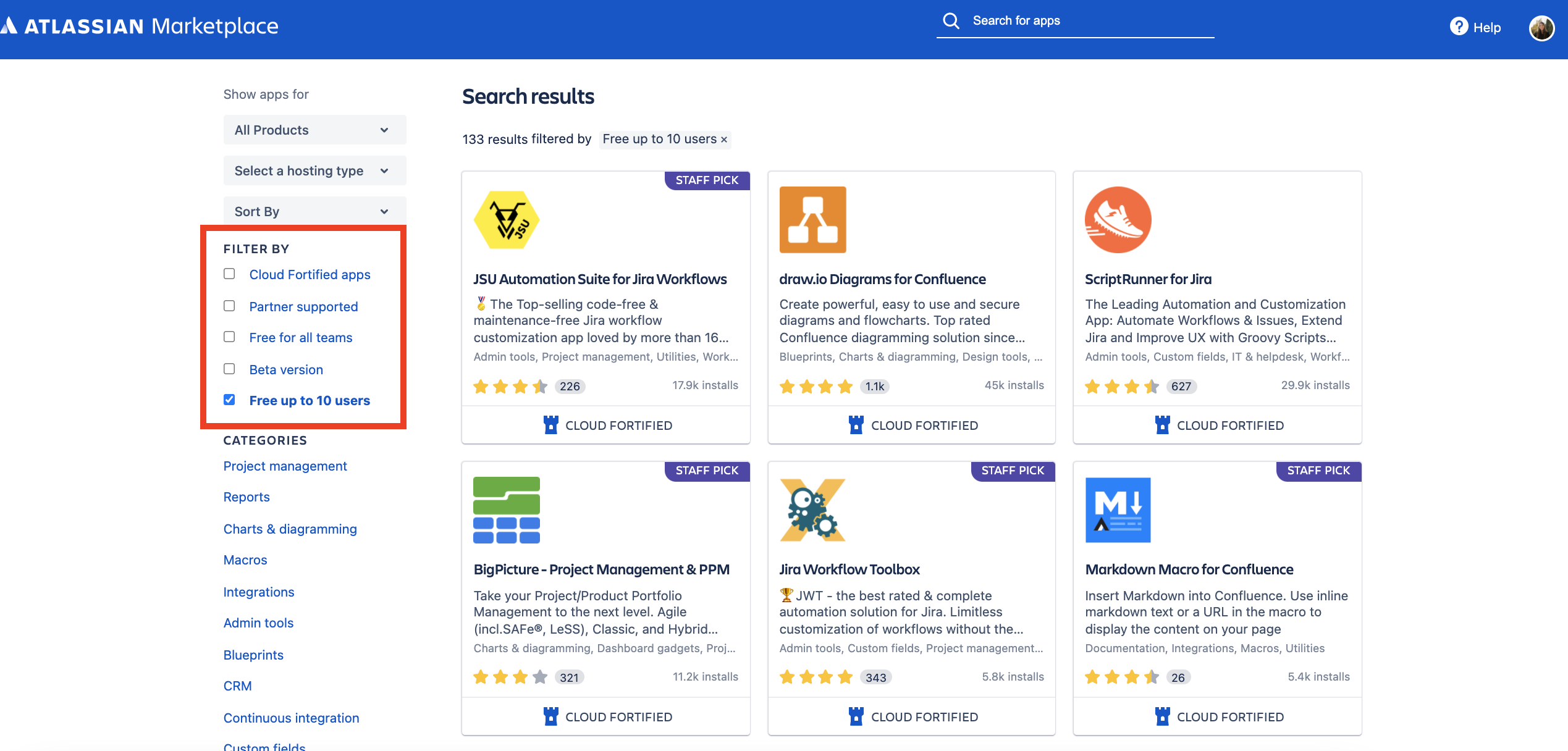The height and width of the screenshot is (751, 1568).
Task: Select the Project management category
Action: [285, 466]
